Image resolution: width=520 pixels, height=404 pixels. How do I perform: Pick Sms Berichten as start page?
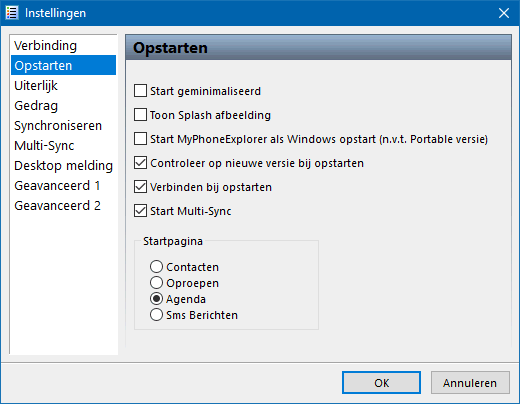156,315
